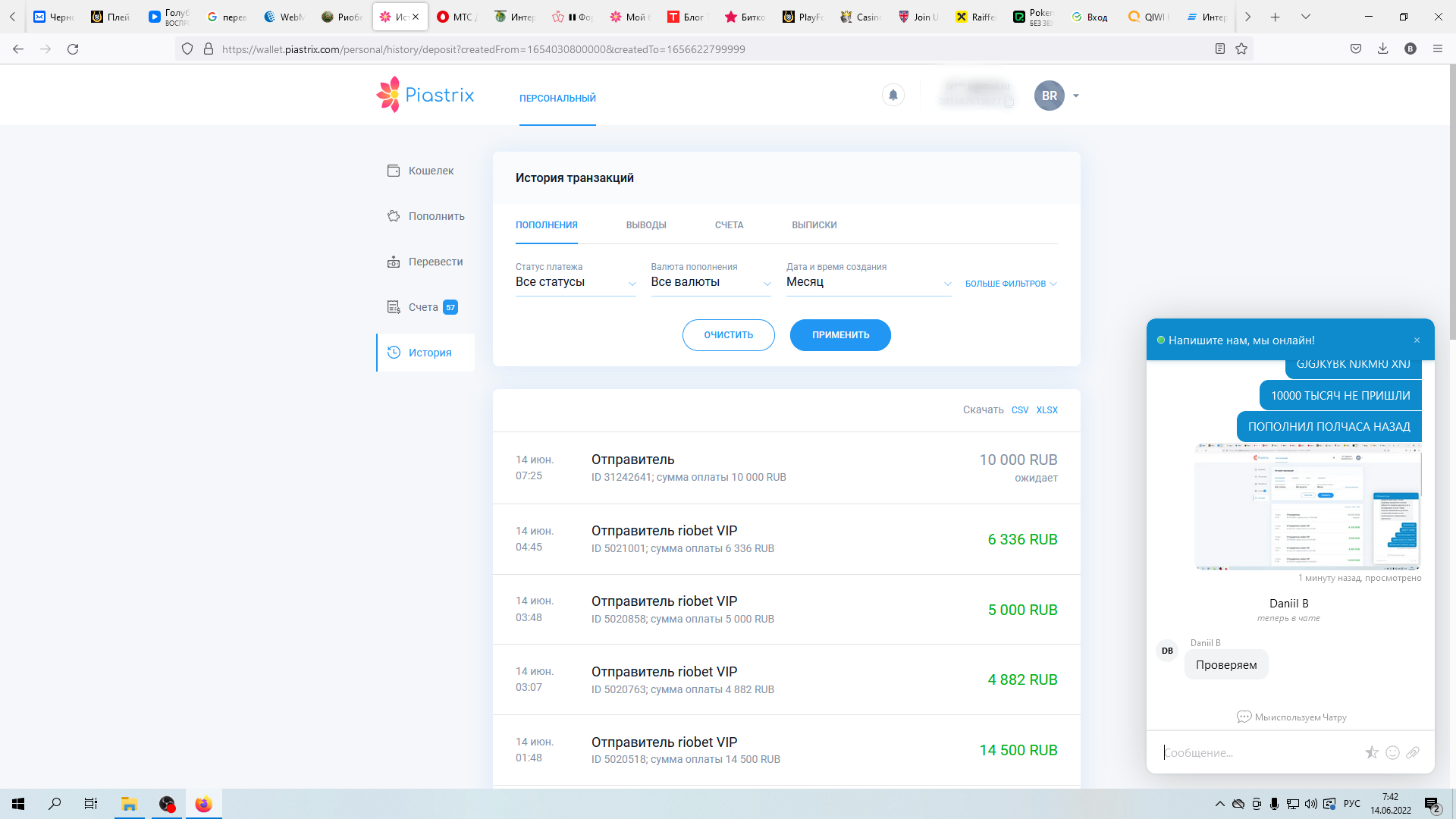Expand the Статус платежа dropdown
1456x819 pixels.
(575, 282)
